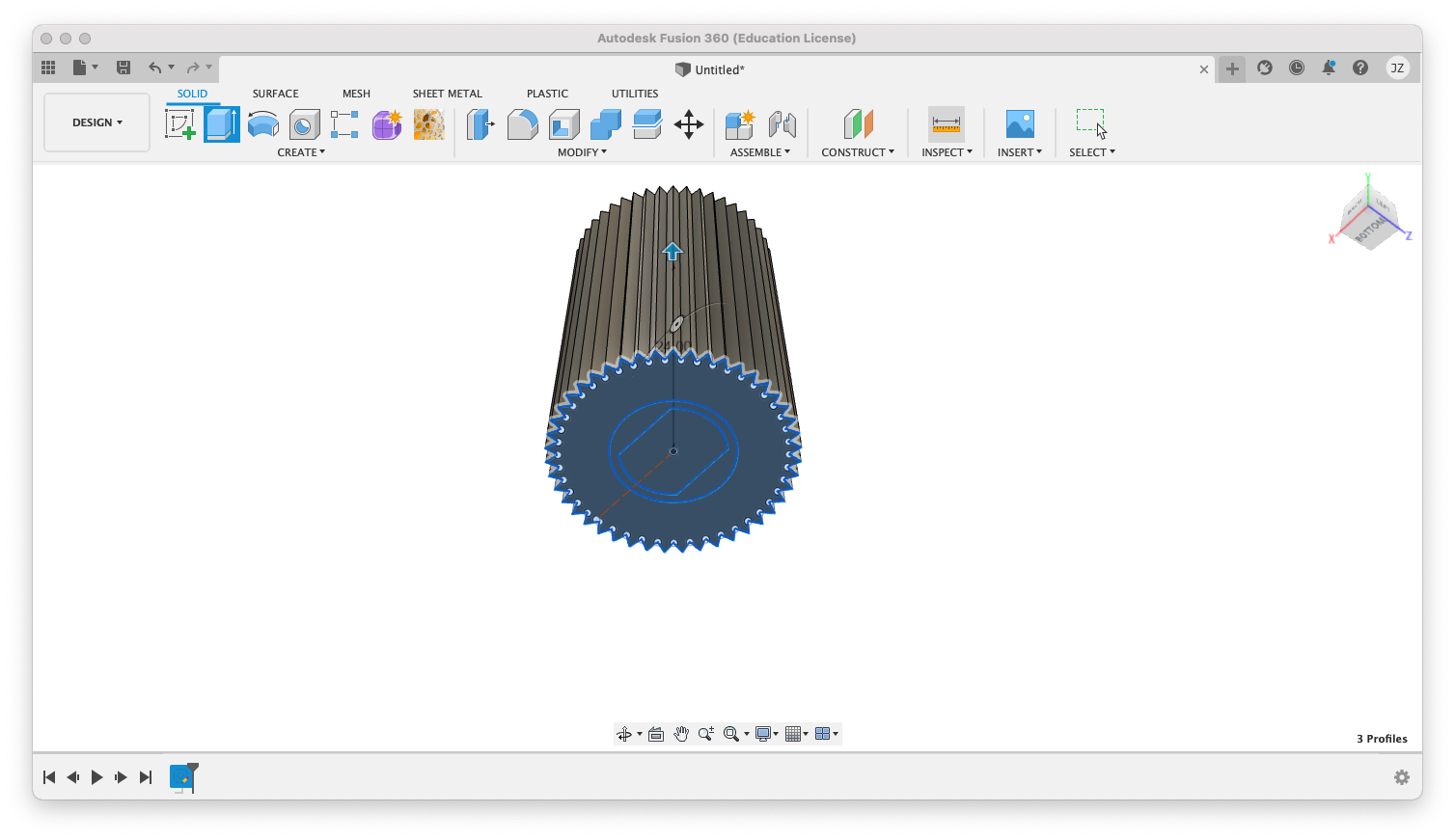
Task: Open the Help question mark menu
Action: (1360, 68)
